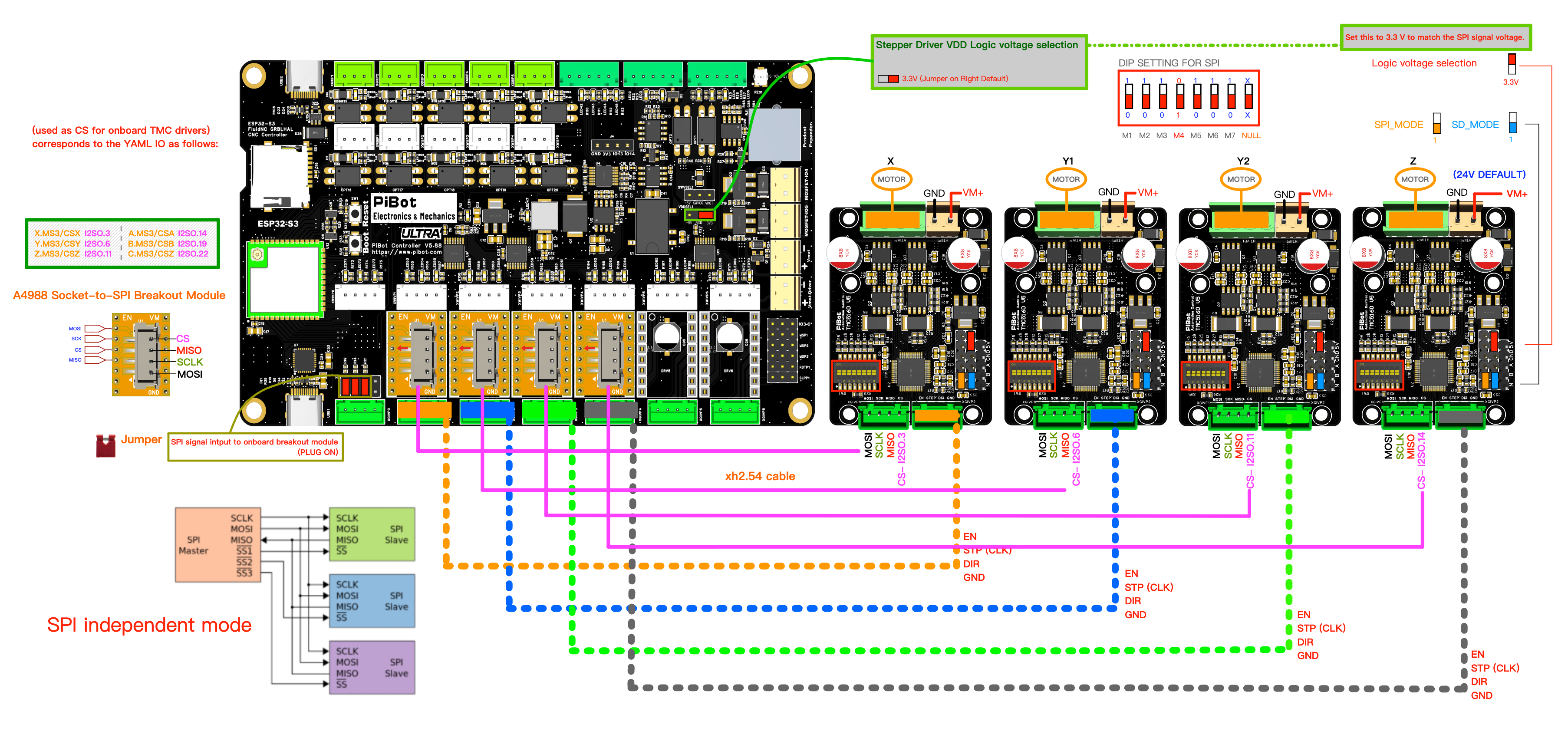Click the Y2 axis MOTOR circle
Image resolution: width=1568 pixels, height=738 pixels.
click(x=1241, y=179)
